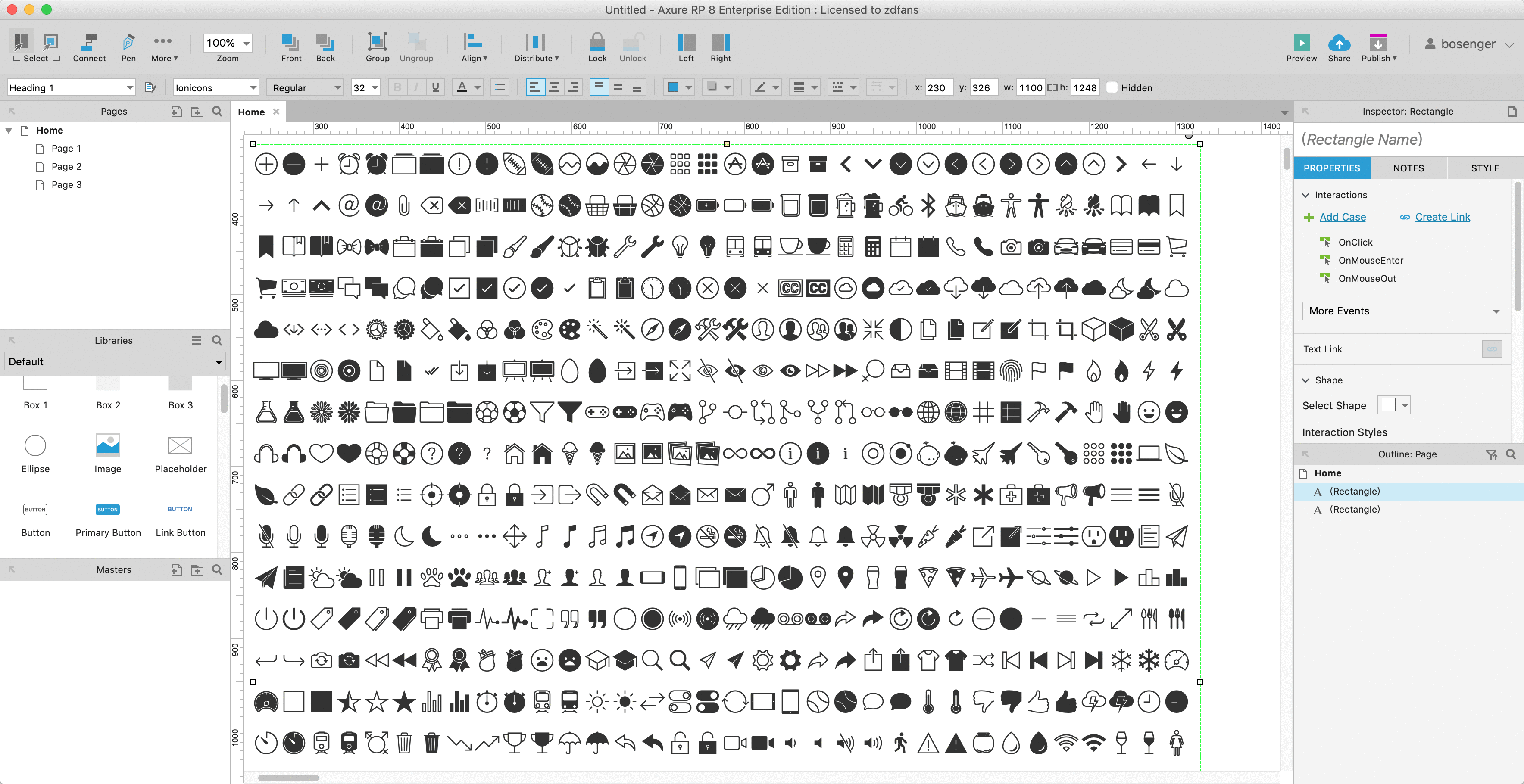Open the More Events dropdown
Screen dimensions: 1524x784
click(1402, 311)
